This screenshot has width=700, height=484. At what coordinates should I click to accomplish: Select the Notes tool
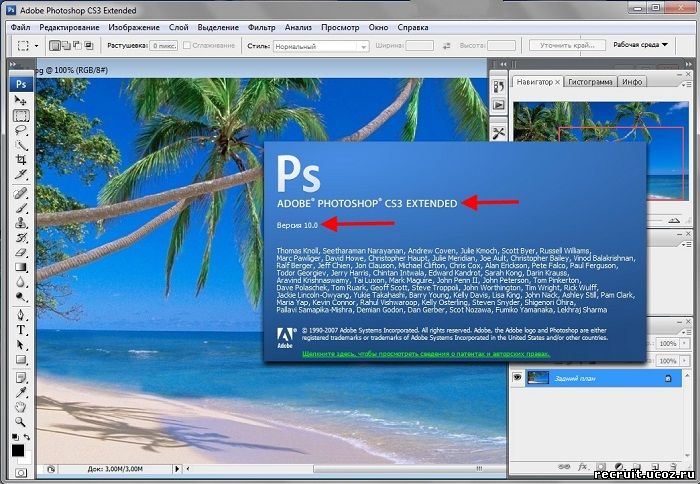coord(21,378)
